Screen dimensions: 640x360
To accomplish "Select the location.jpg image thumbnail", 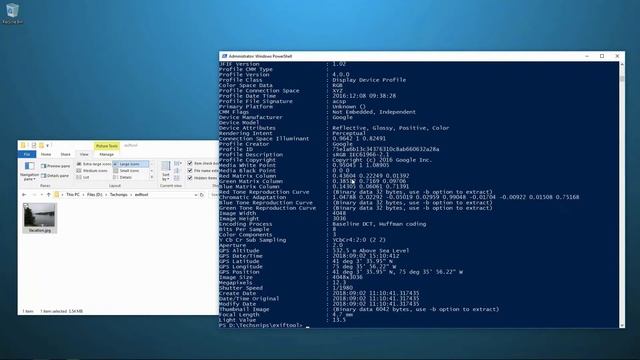I will [40, 218].
